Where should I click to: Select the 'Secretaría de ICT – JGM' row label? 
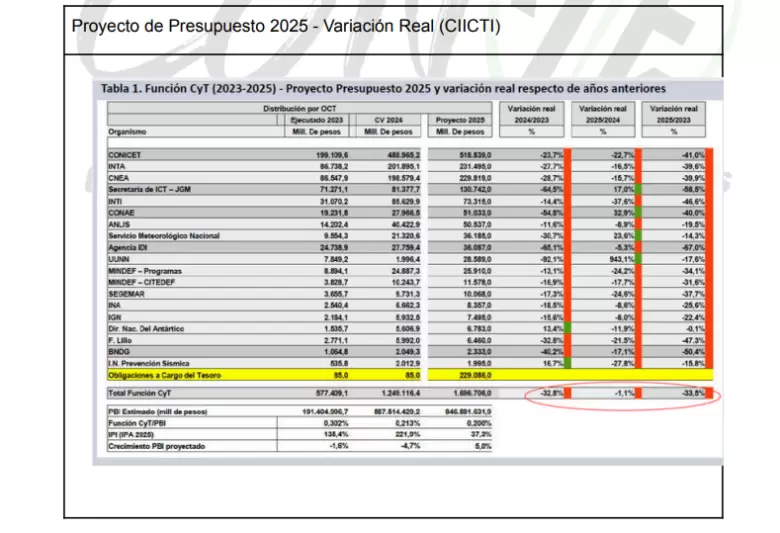pyautogui.click(x=149, y=189)
